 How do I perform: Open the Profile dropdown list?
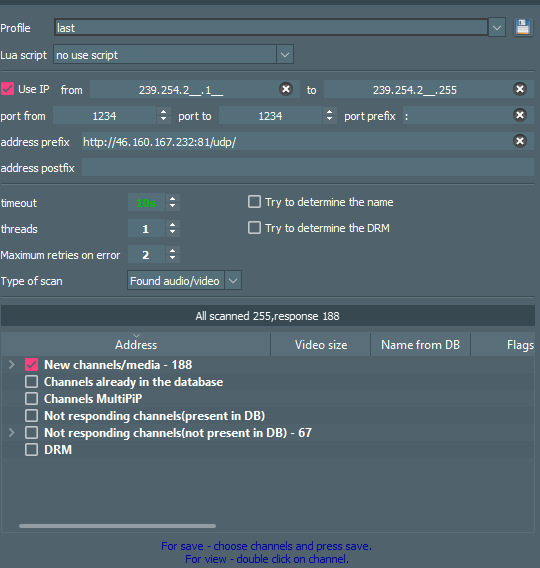pos(497,28)
